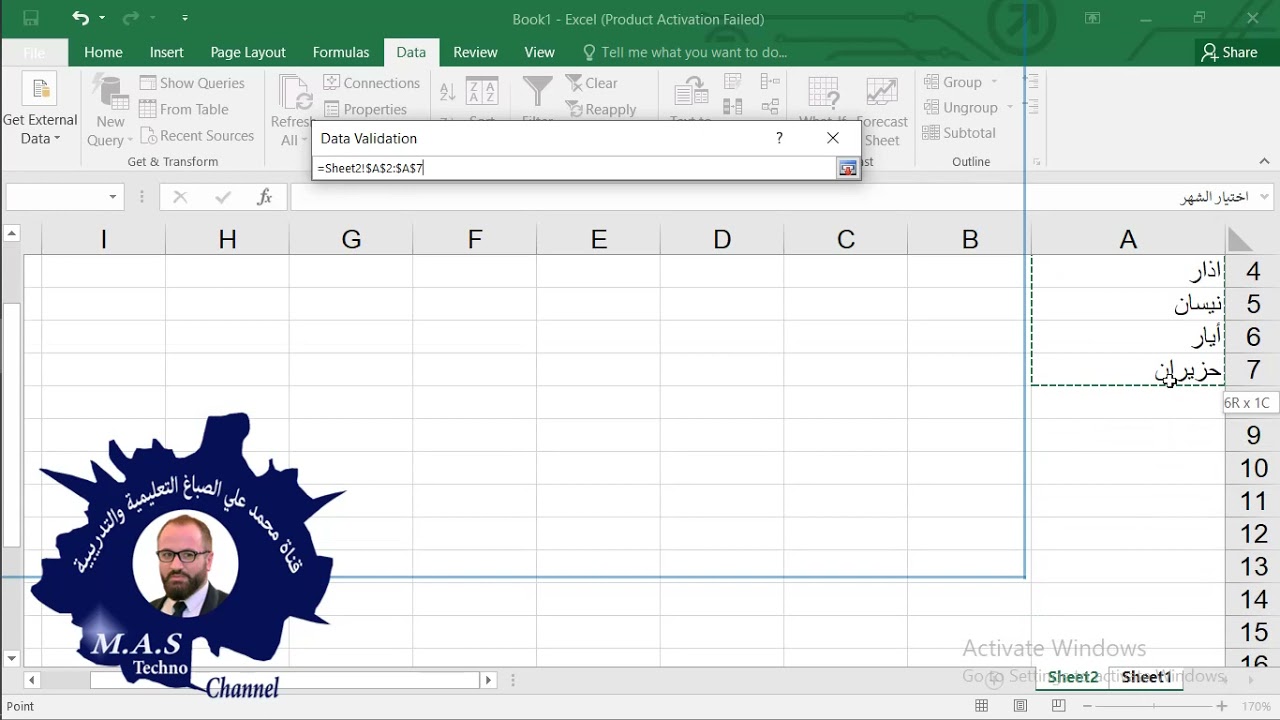Image resolution: width=1280 pixels, height=720 pixels.
Task: Go to the Formulas tab
Action: pyautogui.click(x=341, y=52)
